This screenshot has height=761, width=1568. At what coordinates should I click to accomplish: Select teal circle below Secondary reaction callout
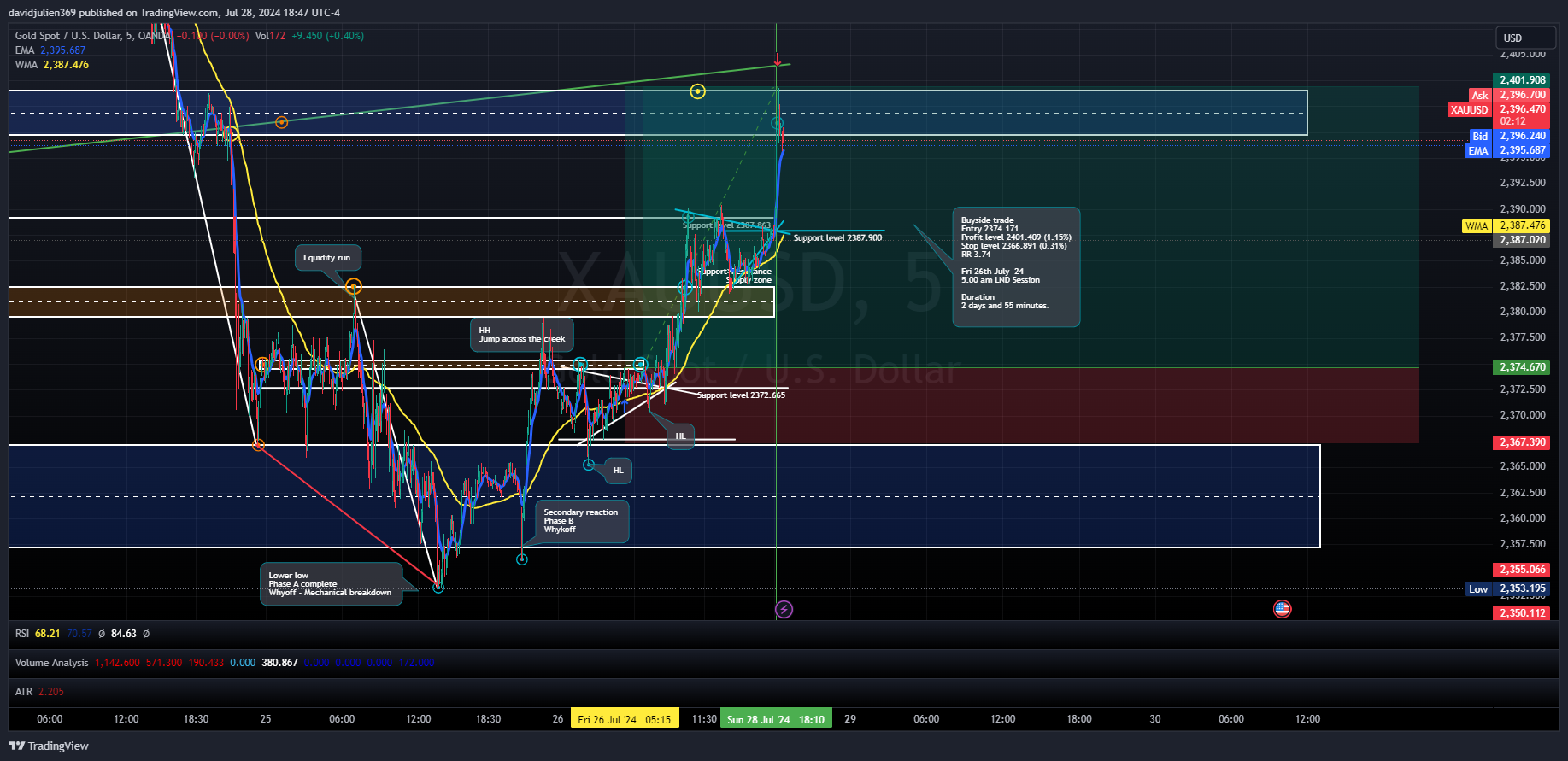coord(522,559)
